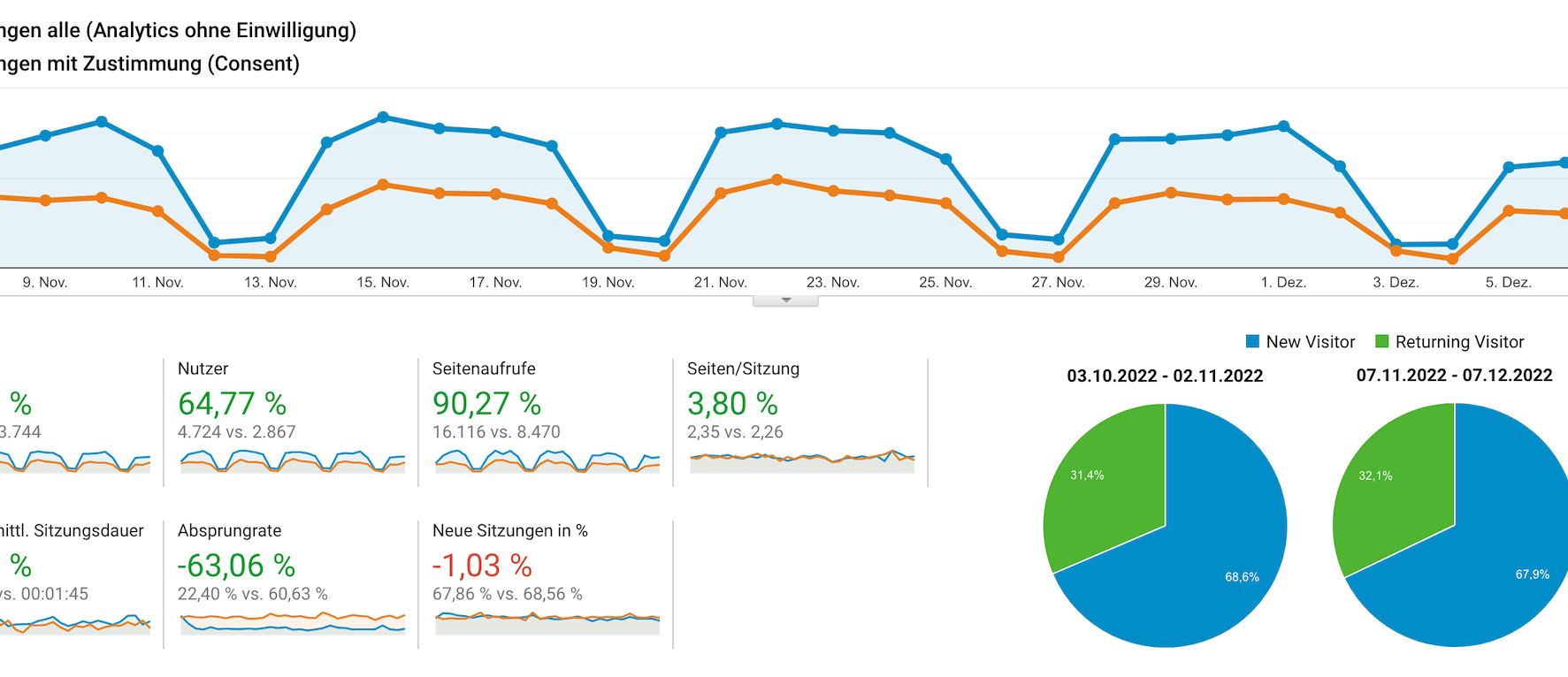This screenshot has width=1568, height=677.
Task: Choose the Absprungrate metric tile
Action: pos(230,530)
